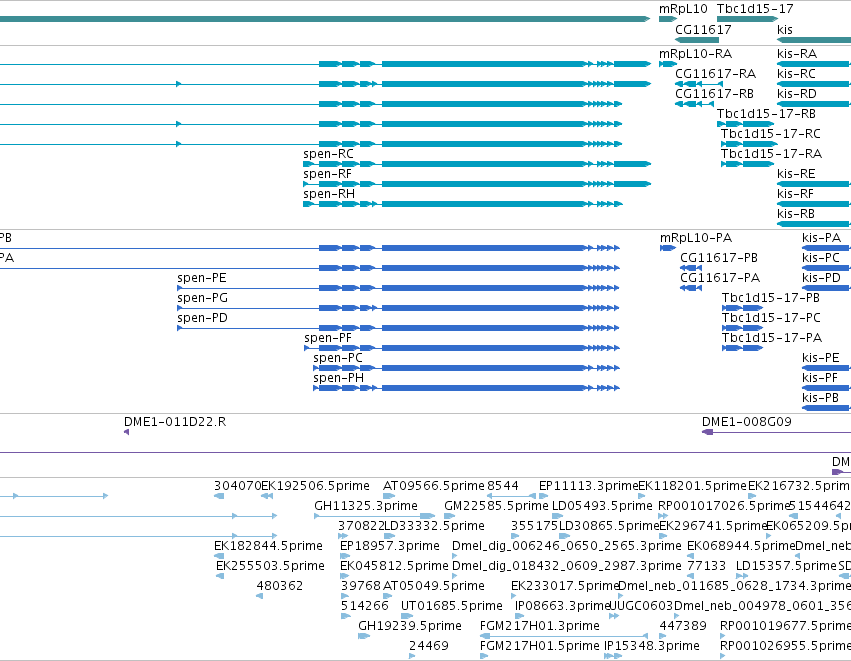851x661 pixels.
Task: Click the EP11113.3prime EST label
Action: point(588,486)
